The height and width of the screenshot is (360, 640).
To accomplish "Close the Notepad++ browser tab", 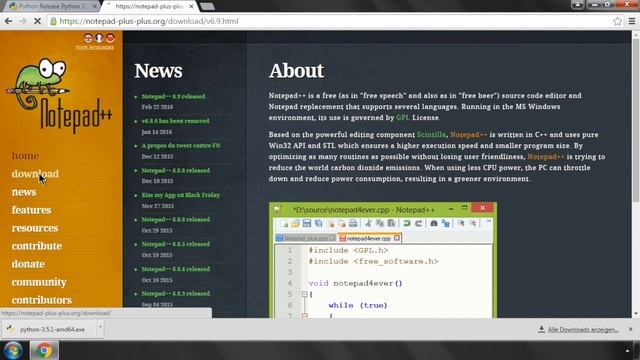I will click(x=191, y=7).
